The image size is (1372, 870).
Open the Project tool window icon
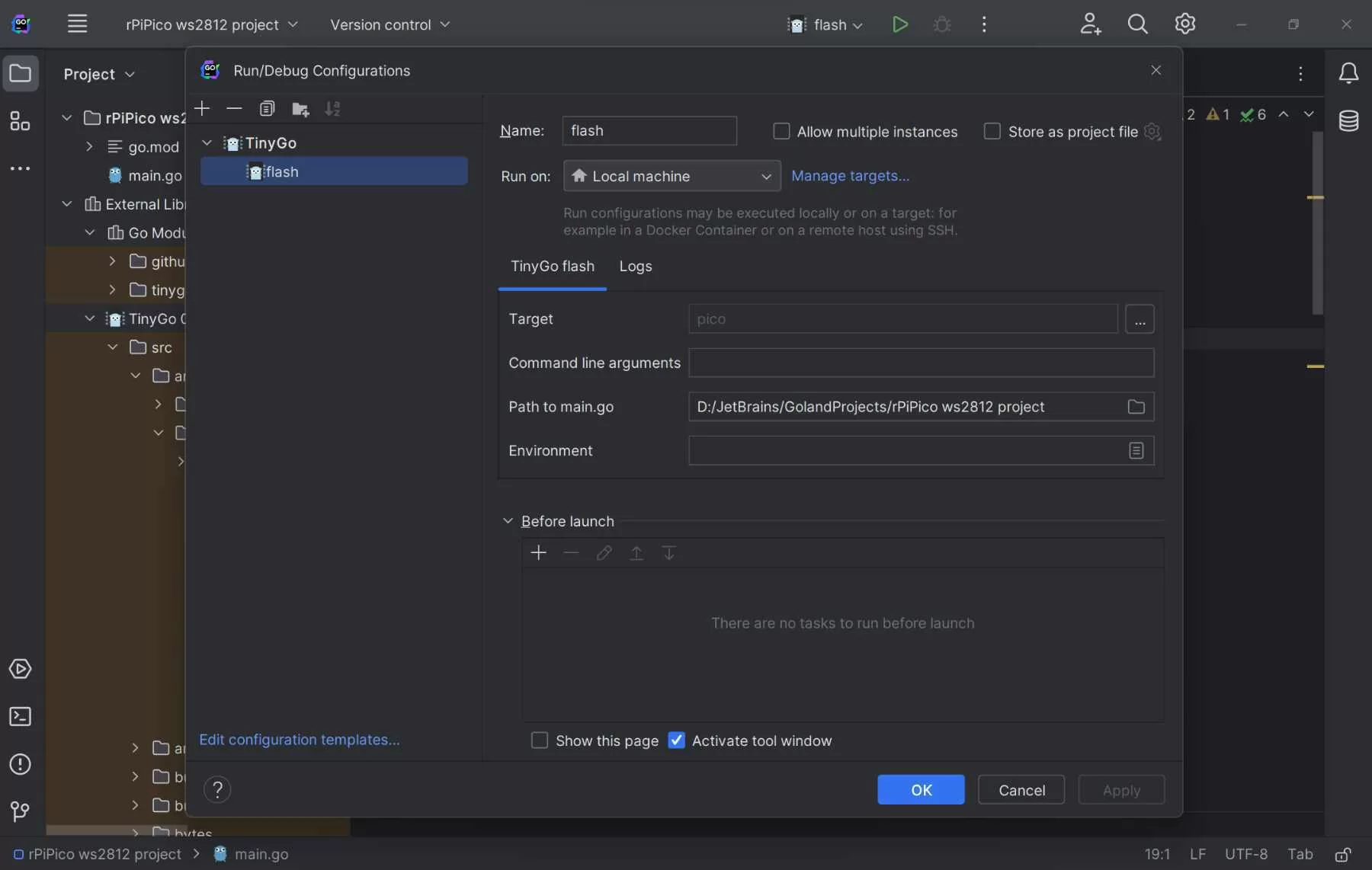click(21, 74)
